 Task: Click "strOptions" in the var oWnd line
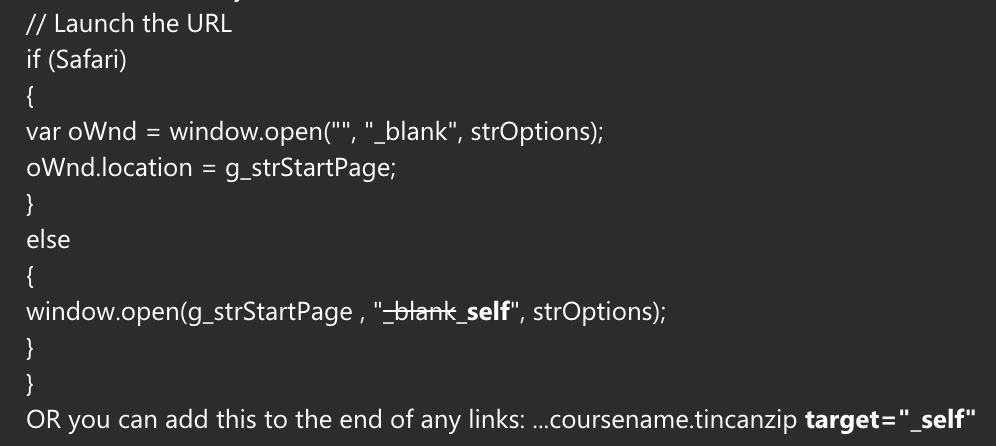[530, 132]
